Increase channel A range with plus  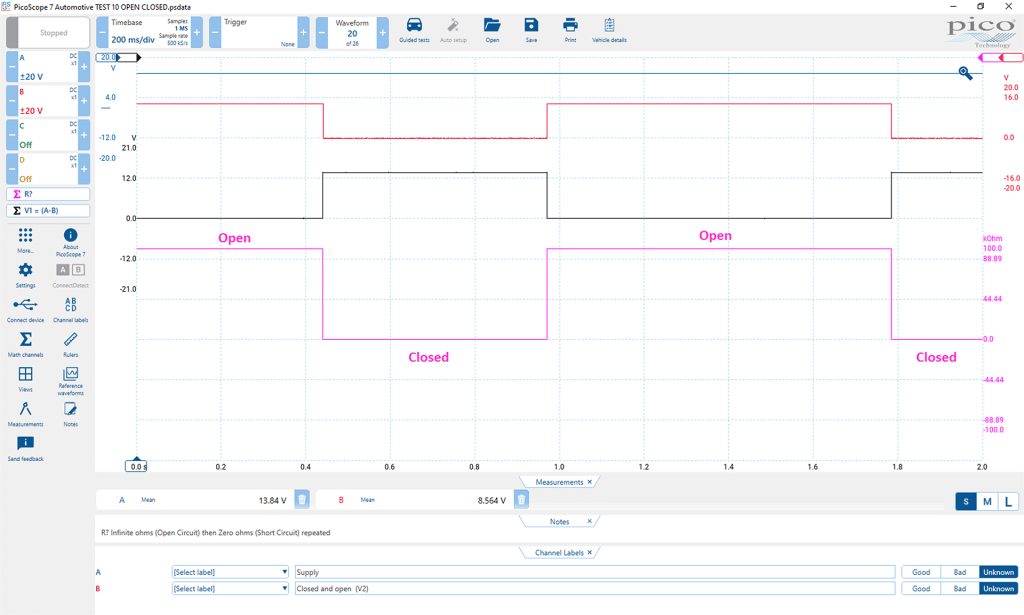(x=84, y=67)
